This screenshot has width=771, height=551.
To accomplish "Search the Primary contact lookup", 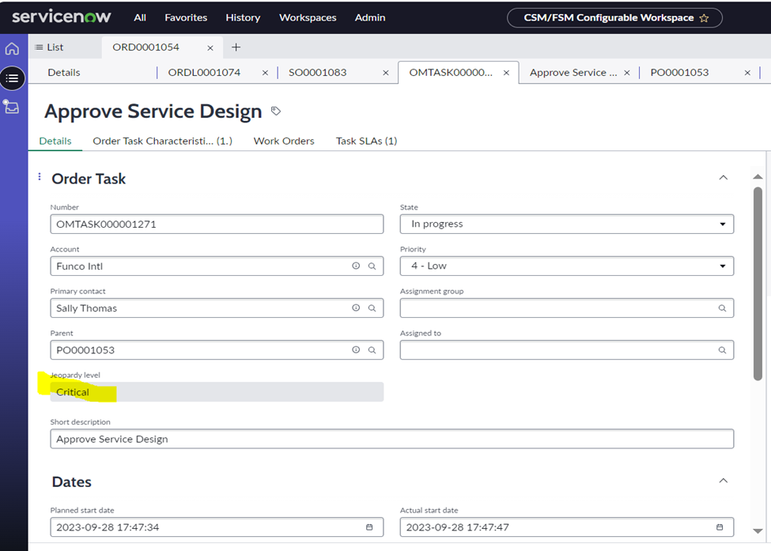I will pos(372,308).
